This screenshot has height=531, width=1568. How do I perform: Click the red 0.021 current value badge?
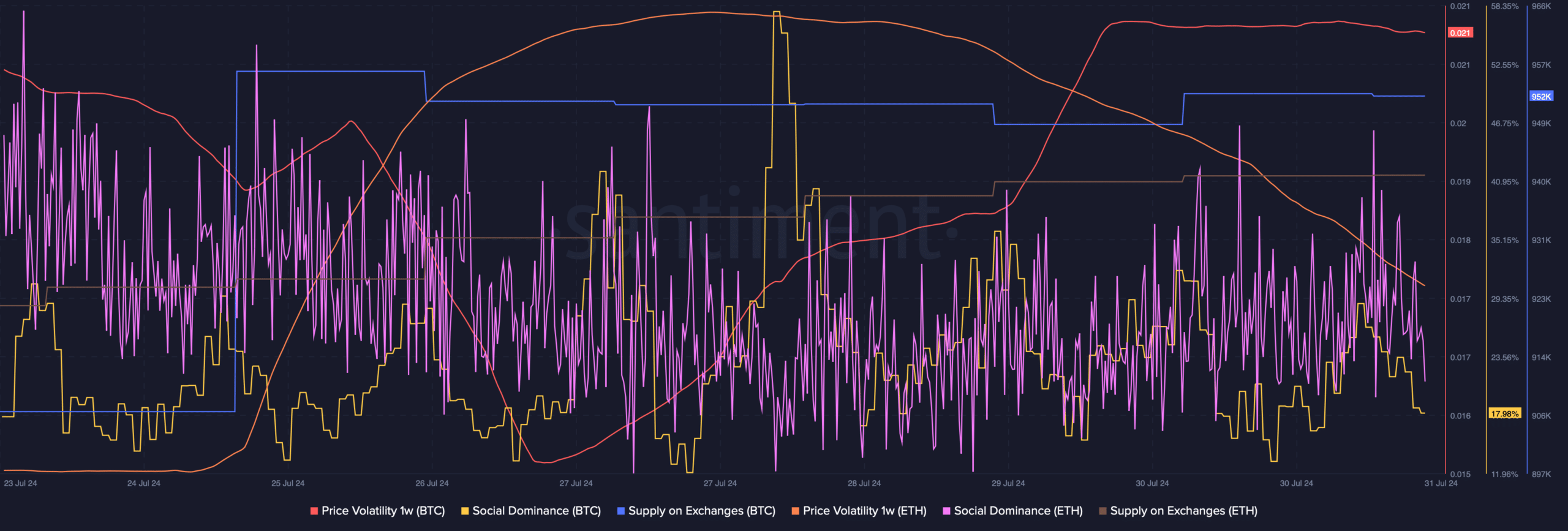[x=1460, y=33]
